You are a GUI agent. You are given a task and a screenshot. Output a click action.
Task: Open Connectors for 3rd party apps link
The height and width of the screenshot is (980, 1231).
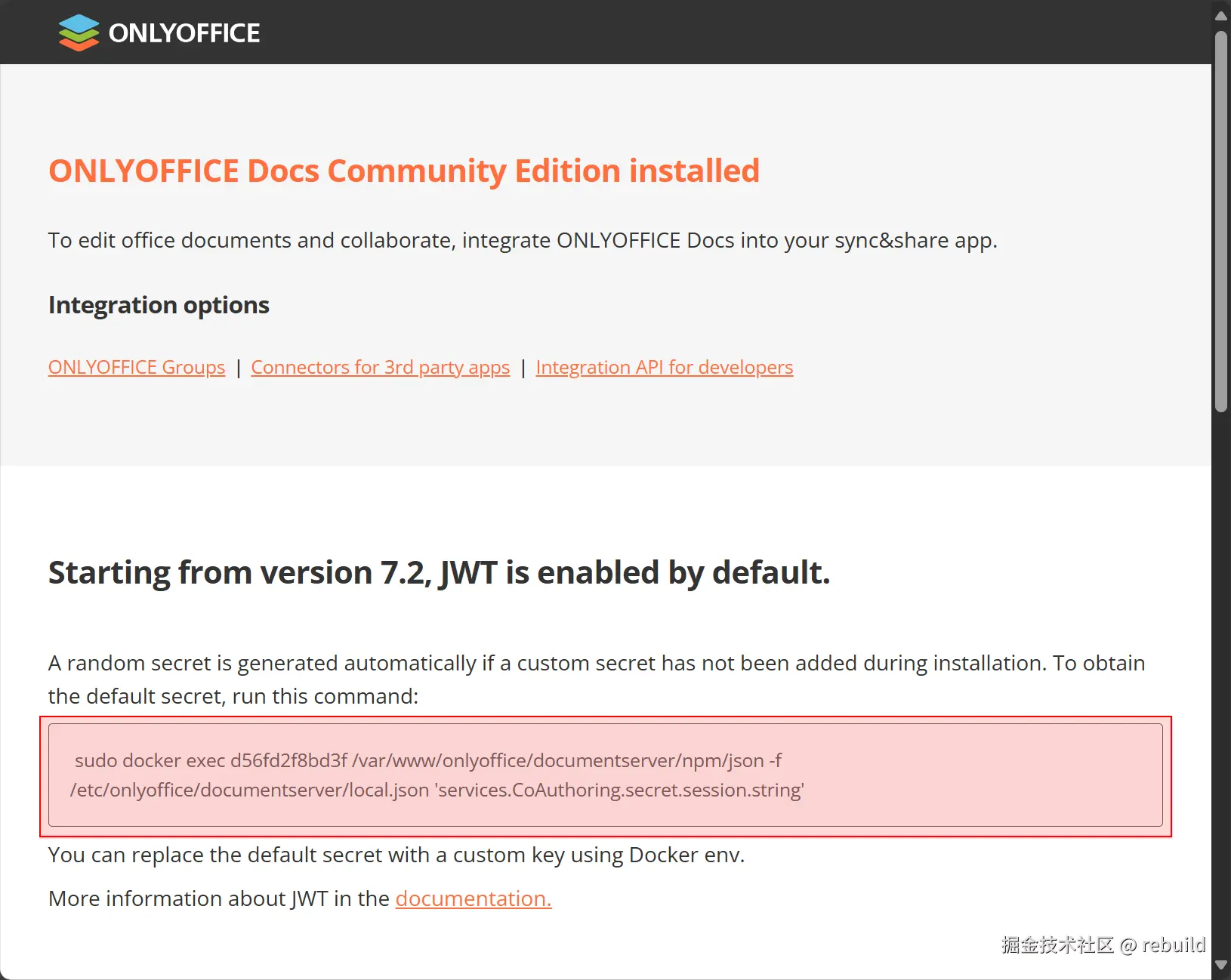380,368
